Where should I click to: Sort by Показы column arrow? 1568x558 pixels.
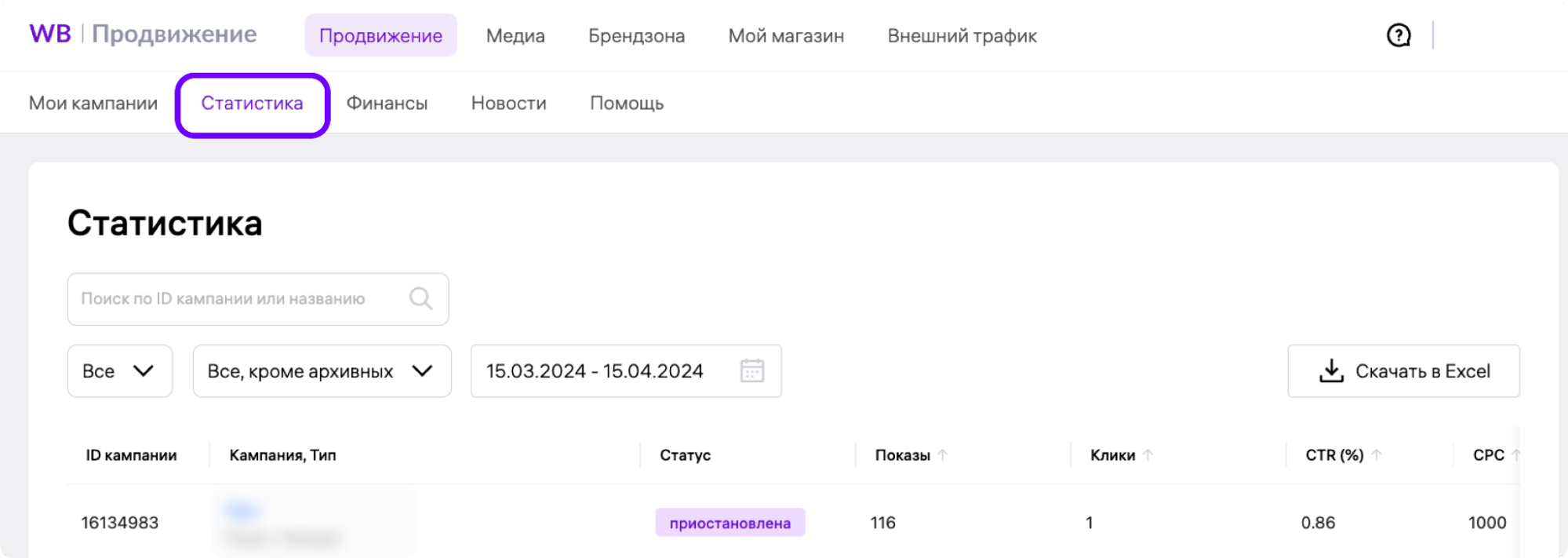tap(943, 455)
